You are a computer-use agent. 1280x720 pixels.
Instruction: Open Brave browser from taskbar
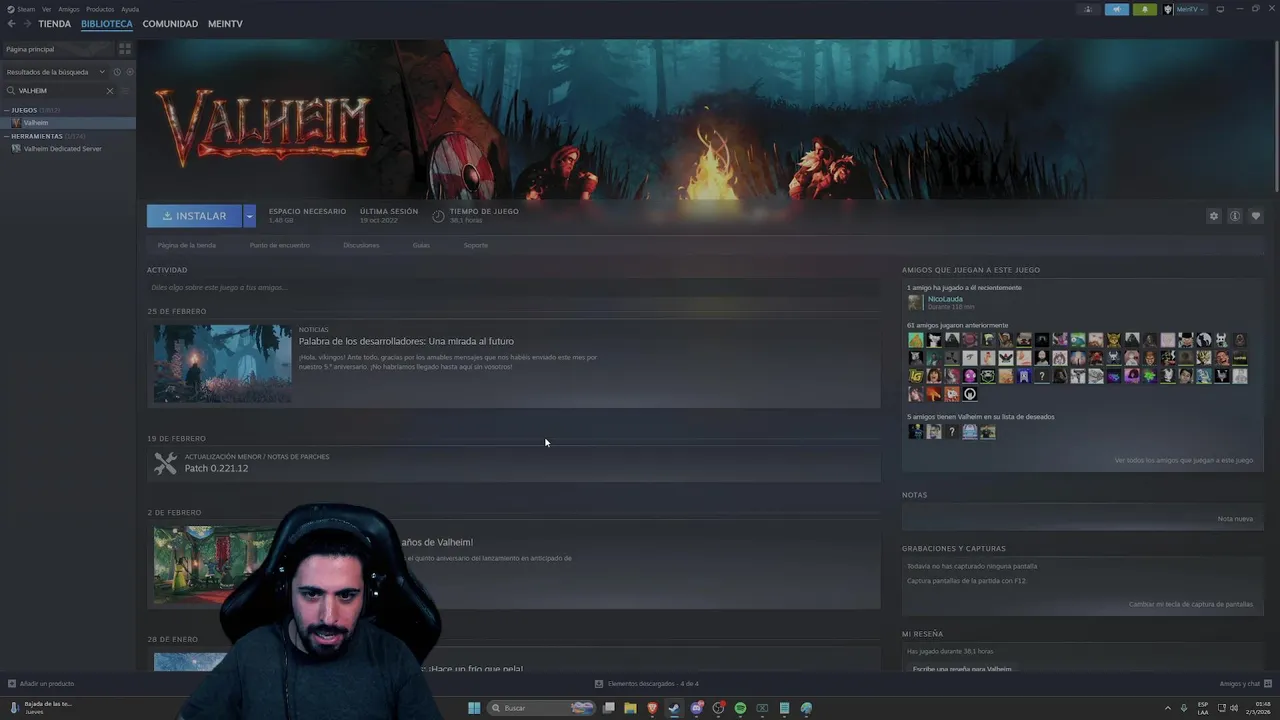652,708
